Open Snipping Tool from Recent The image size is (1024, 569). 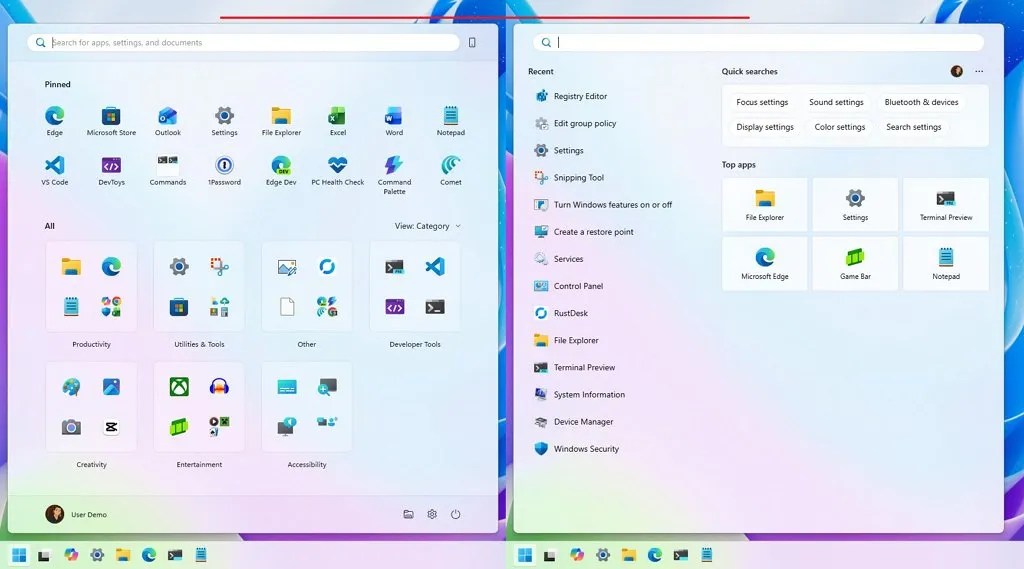coord(569,178)
